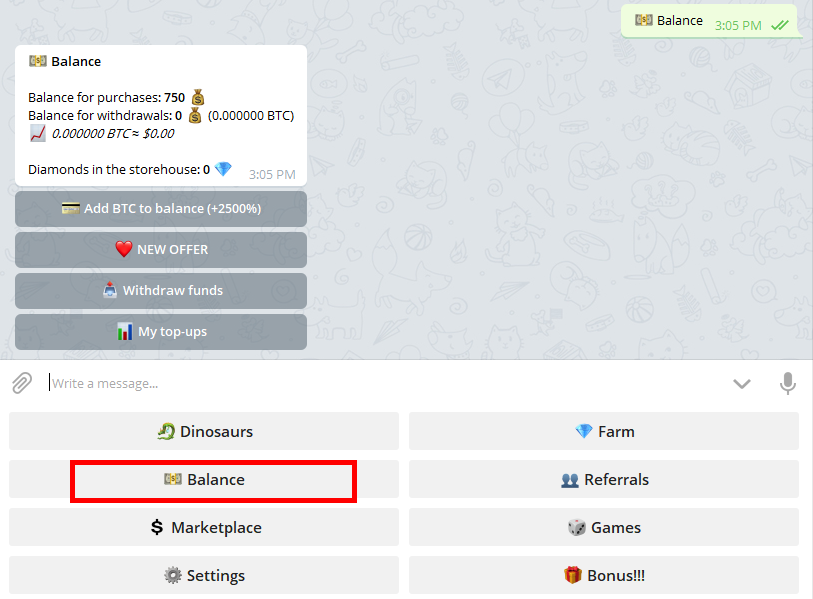Click the Withdraw funds inline button
The height and width of the screenshot is (599, 813).
pyautogui.click(x=161, y=291)
